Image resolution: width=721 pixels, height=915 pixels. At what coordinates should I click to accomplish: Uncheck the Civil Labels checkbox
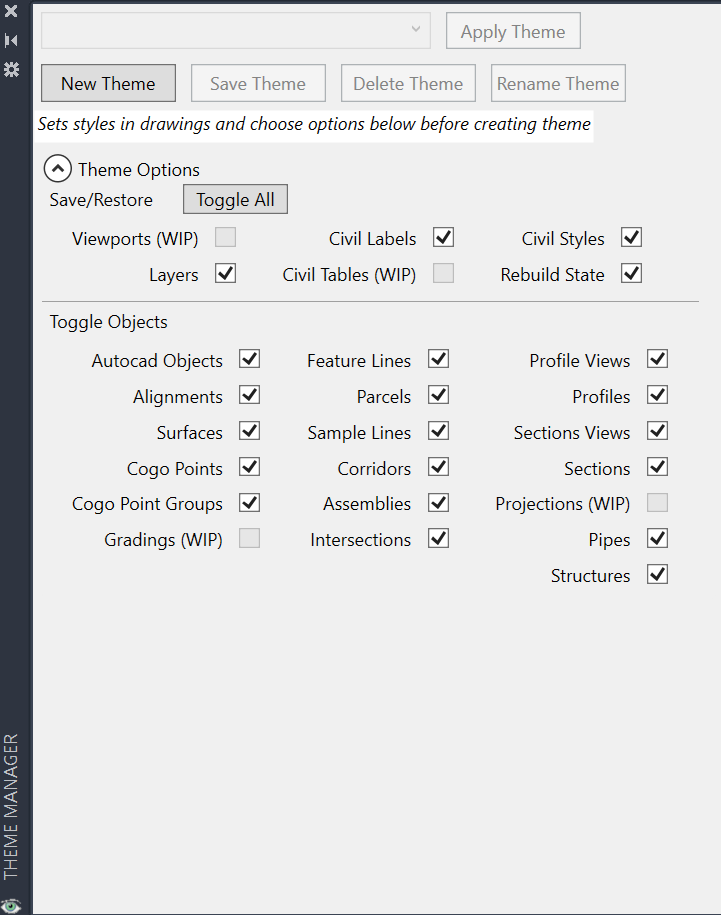coord(444,237)
